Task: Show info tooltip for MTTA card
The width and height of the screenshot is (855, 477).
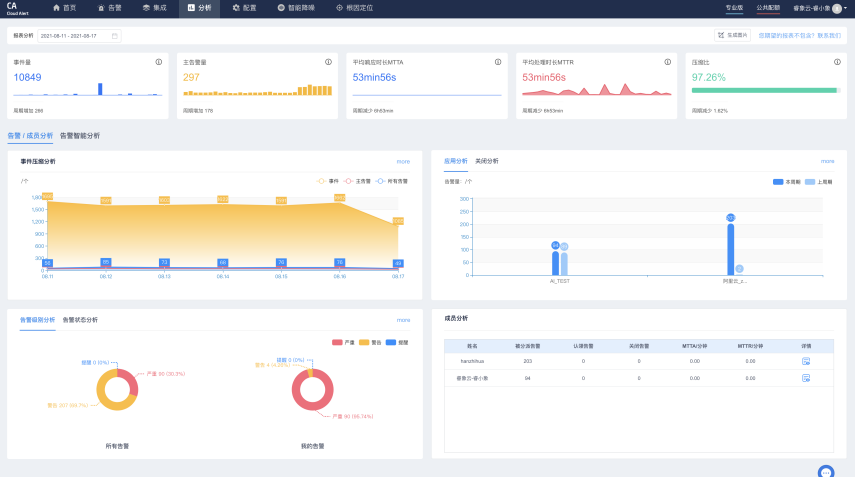Action: pyautogui.click(x=498, y=62)
